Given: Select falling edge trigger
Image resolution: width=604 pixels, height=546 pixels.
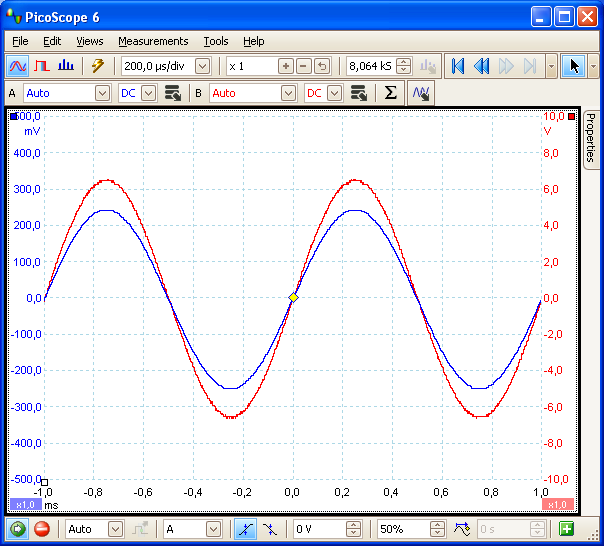Looking at the screenshot, I should (270, 529).
